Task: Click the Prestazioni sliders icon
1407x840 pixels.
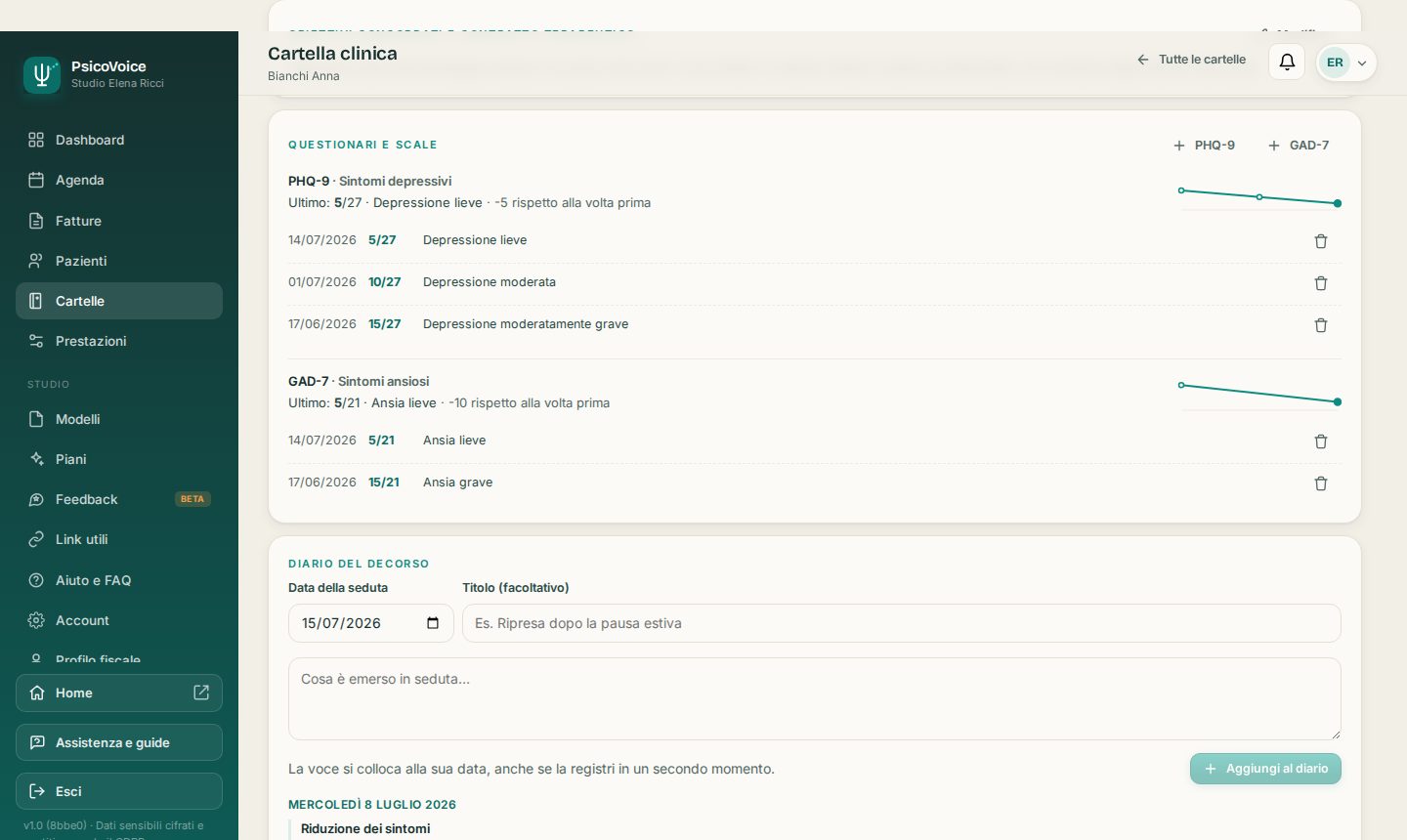Action: 36,341
